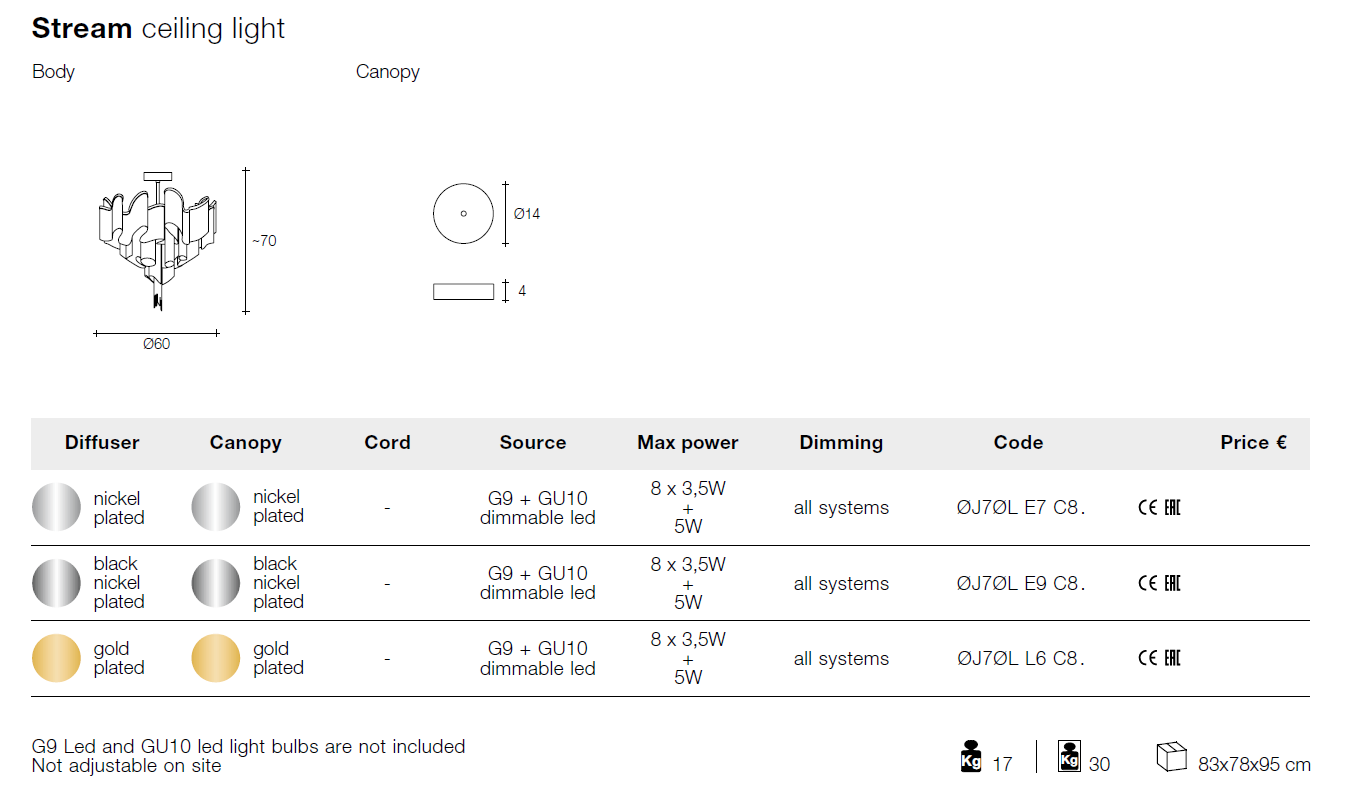
Task: Click the packaging box dimensions icon
Action: click(1171, 757)
